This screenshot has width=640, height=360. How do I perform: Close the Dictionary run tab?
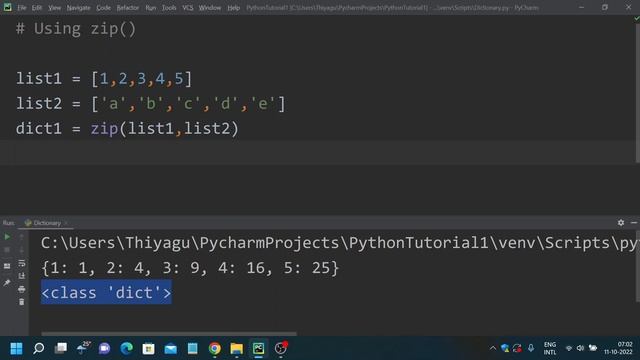point(66,223)
